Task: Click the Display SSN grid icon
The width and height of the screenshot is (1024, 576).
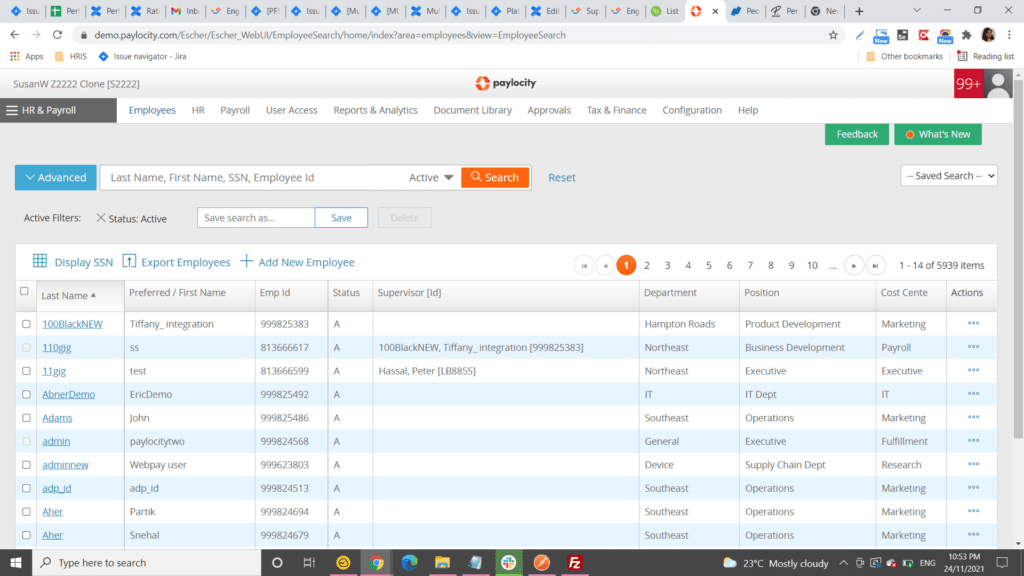Action: (40, 261)
